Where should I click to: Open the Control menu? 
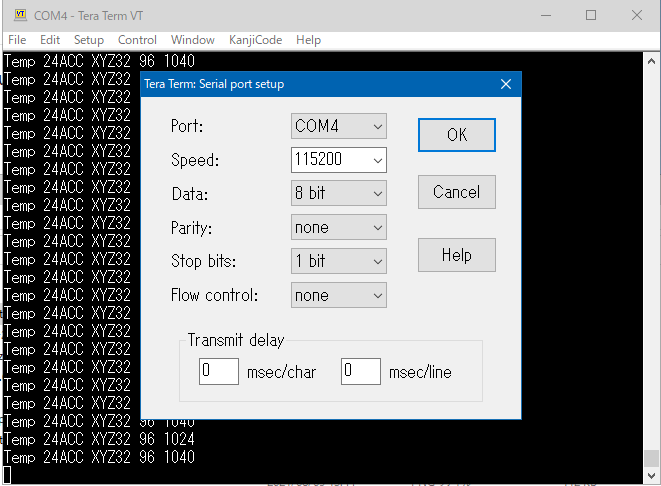(x=137, y=40)
